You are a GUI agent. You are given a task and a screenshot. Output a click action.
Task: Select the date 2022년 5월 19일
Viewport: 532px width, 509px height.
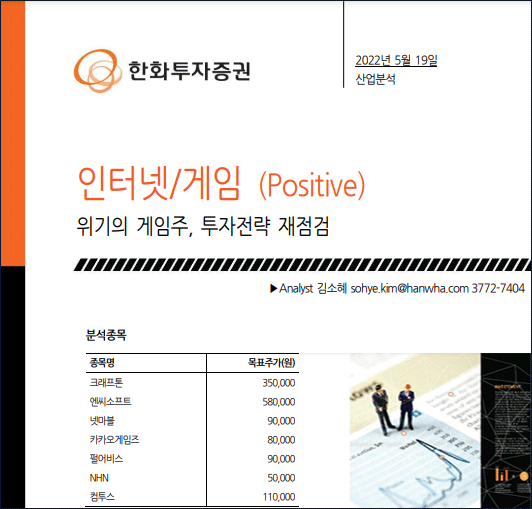click(x=396, y=60)
